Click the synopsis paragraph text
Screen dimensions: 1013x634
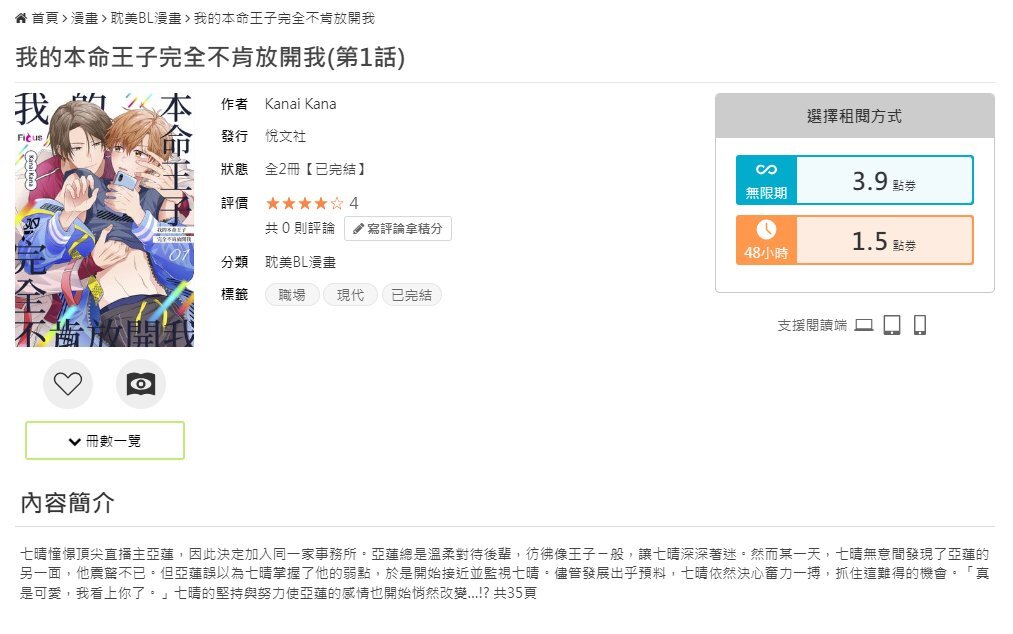(x=505, y=573)
